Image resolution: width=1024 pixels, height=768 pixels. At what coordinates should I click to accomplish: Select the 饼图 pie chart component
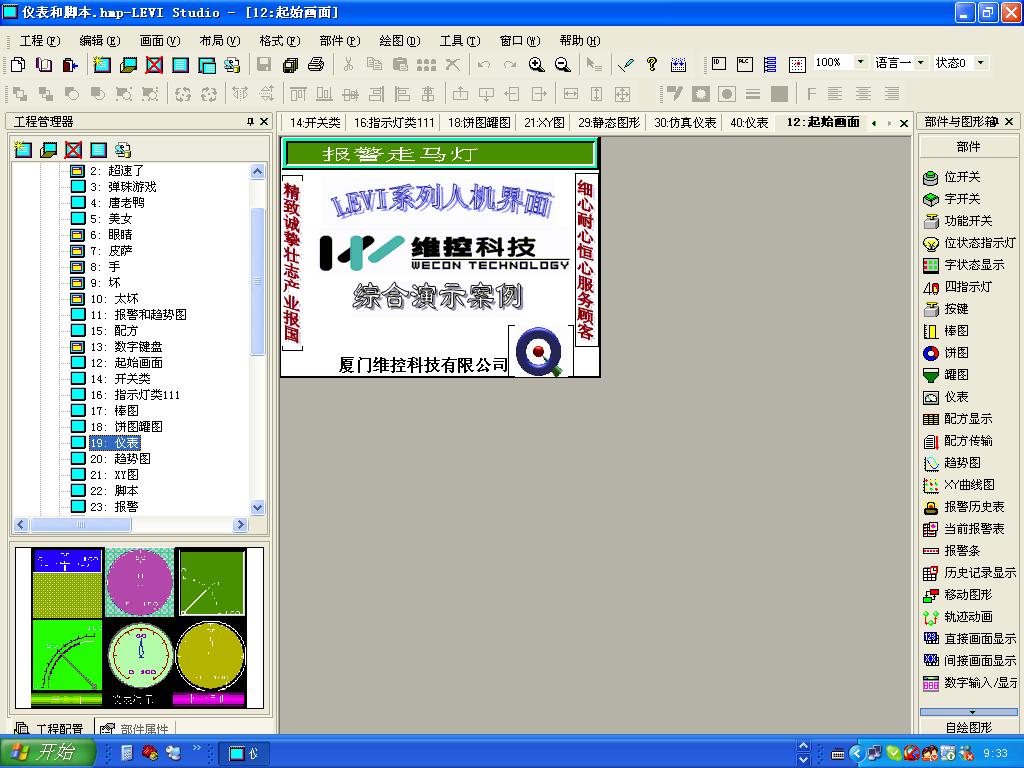tap(946, 353)
